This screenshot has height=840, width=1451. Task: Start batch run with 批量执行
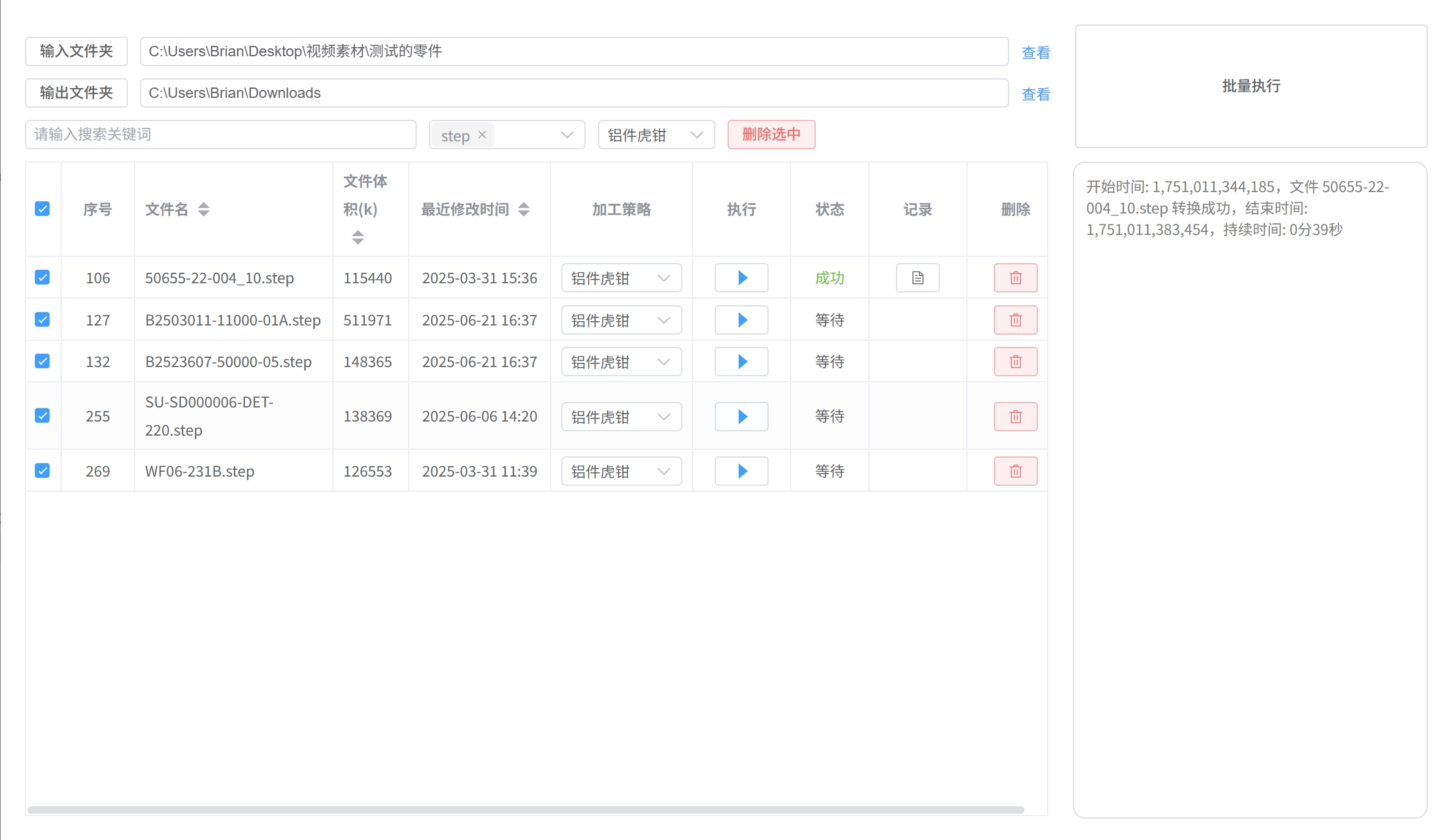pyautogui.click(x=1251, y=86)
